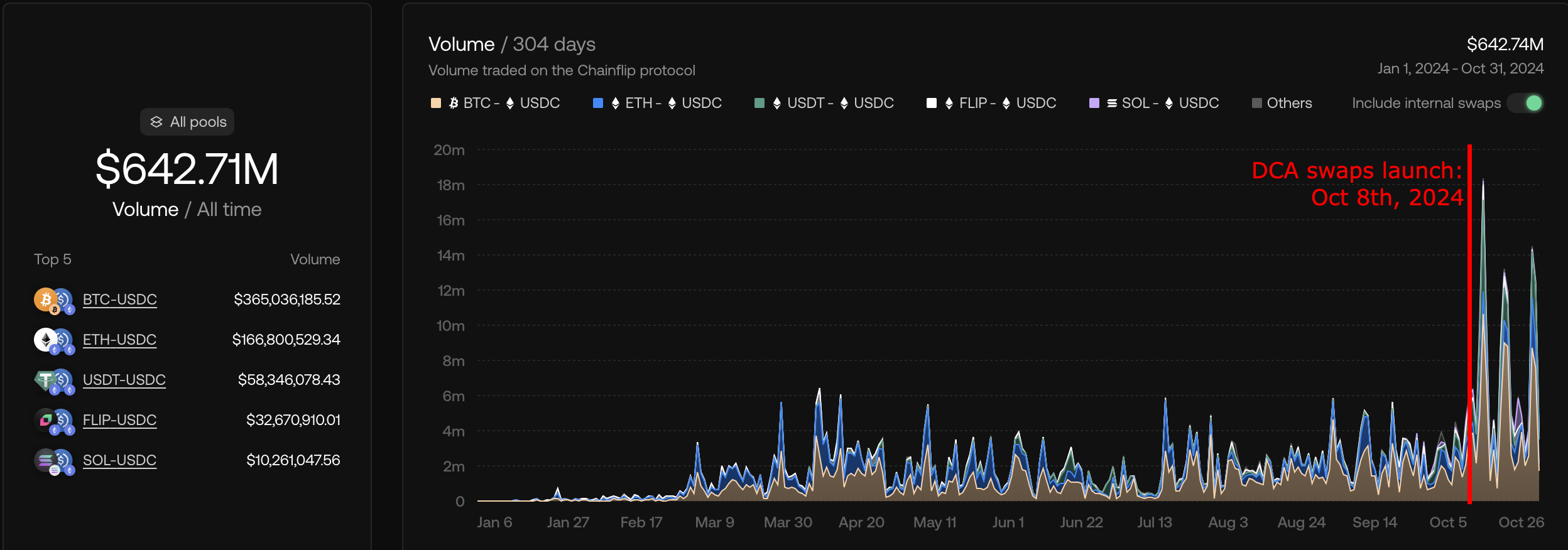This screenshot has height=550, width=1568.
Task: Open the USDT-USDC pool link
Action: coord(124,380)
